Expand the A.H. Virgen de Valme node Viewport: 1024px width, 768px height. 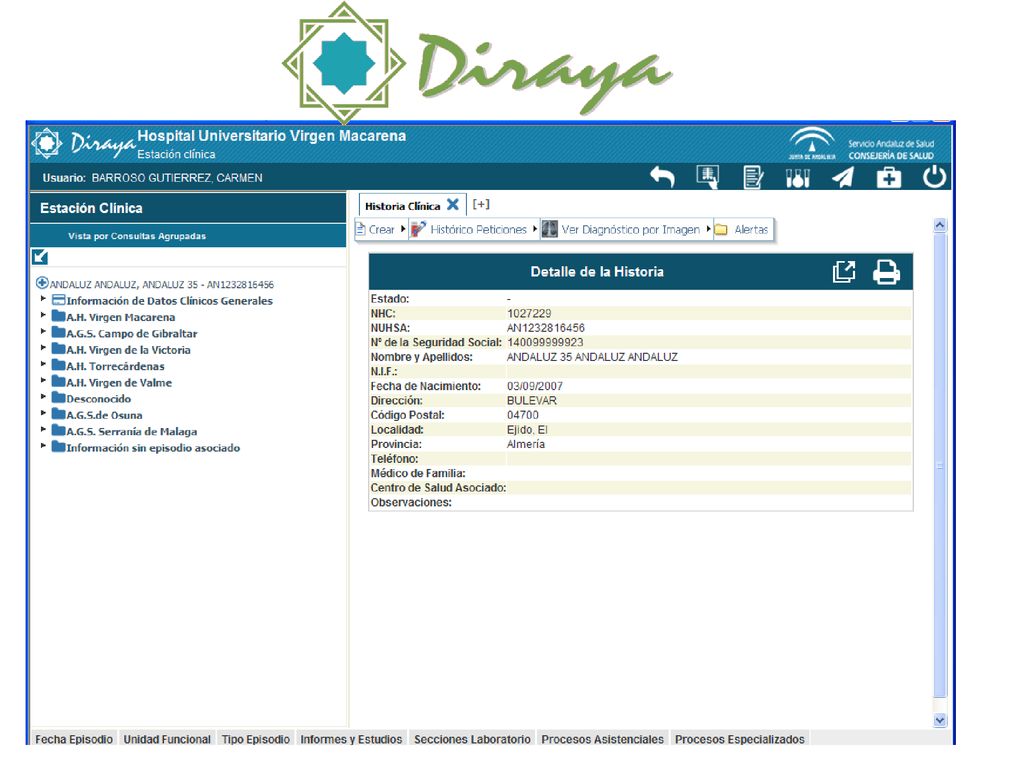point(43,380)
